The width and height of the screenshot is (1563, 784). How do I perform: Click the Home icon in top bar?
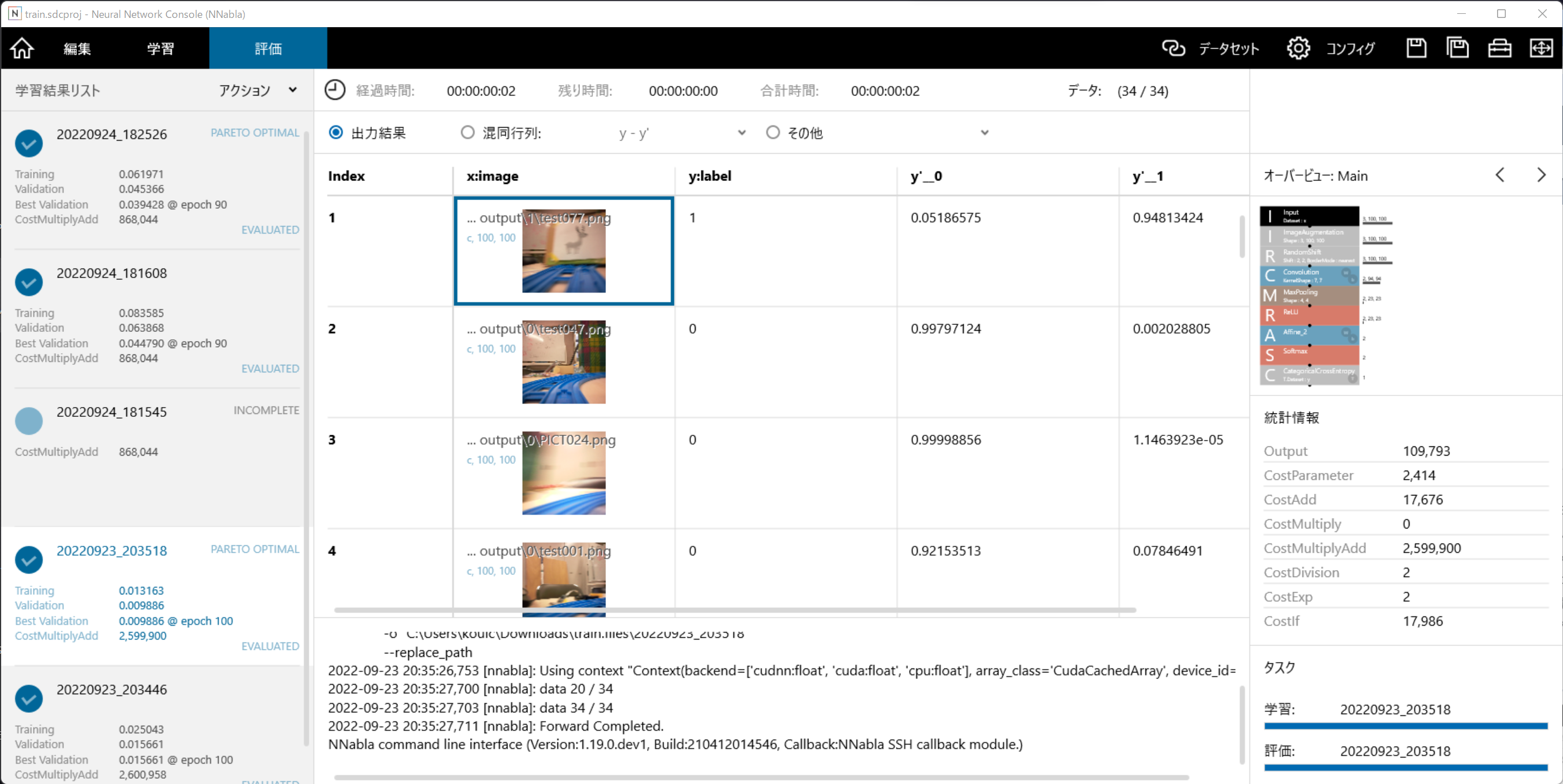click(22, 48)
